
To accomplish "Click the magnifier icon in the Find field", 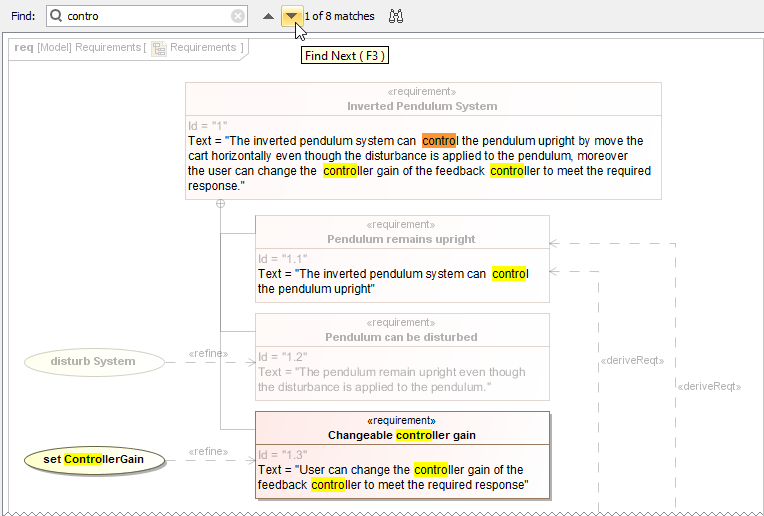I will [x=56, y=16].
